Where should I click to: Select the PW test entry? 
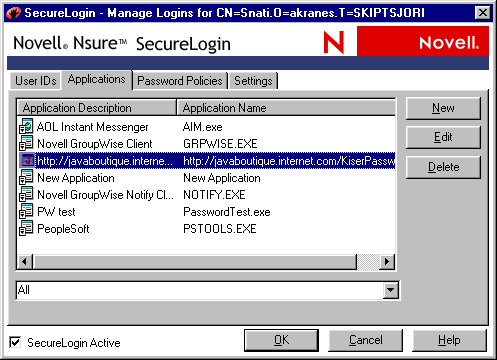56,212
